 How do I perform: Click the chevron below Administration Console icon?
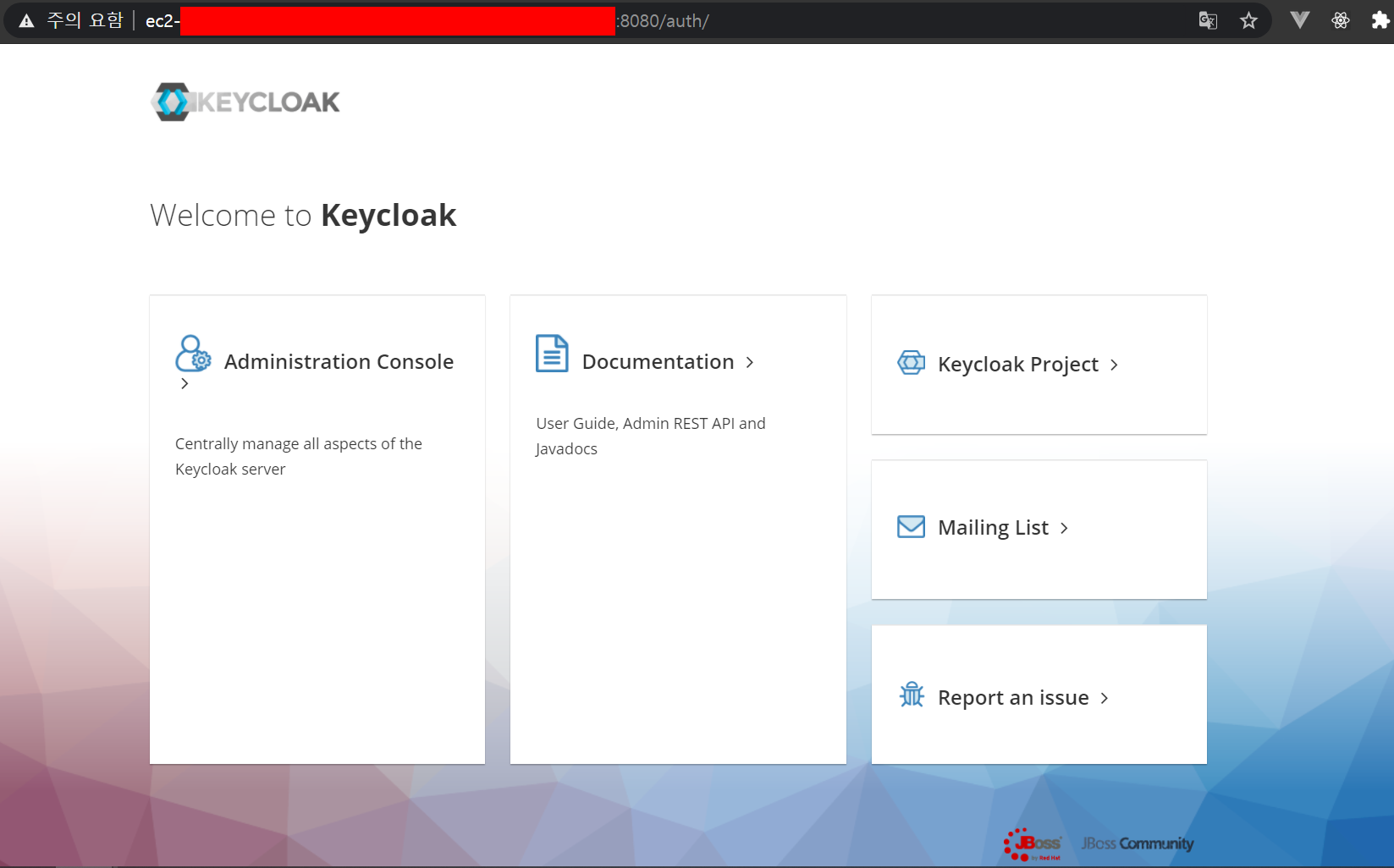point(185,384)
